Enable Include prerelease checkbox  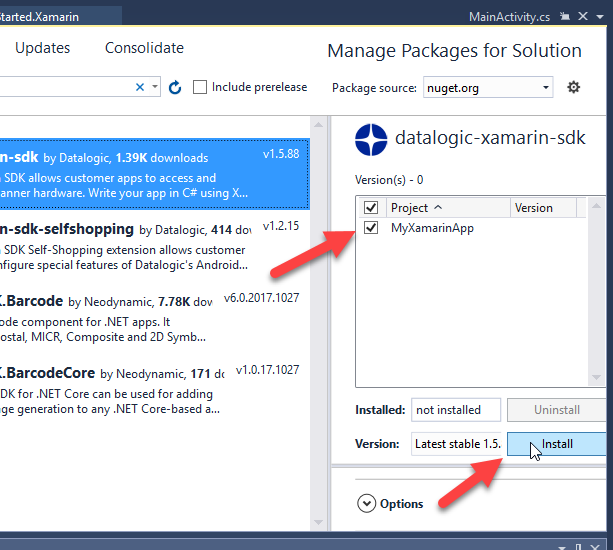click(200, 87)
